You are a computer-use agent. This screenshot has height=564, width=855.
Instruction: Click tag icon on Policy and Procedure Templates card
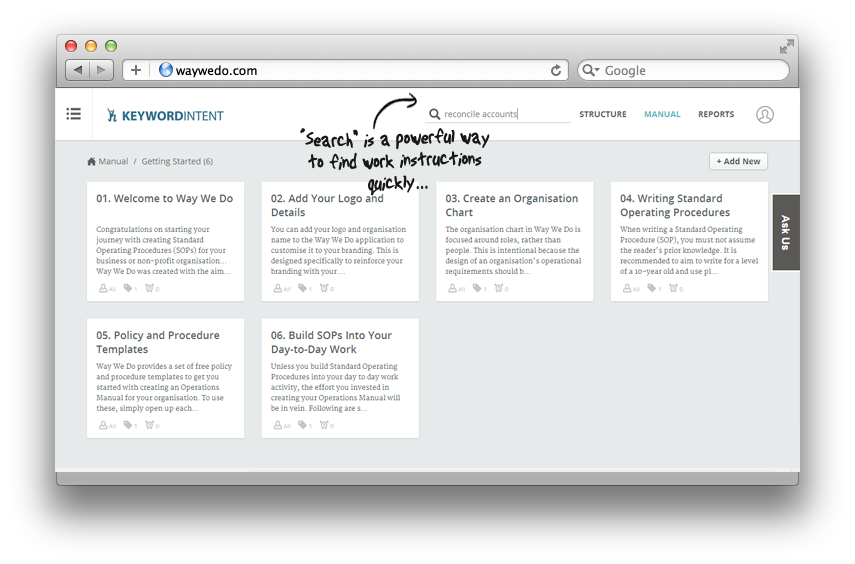(x=128, y=425)
